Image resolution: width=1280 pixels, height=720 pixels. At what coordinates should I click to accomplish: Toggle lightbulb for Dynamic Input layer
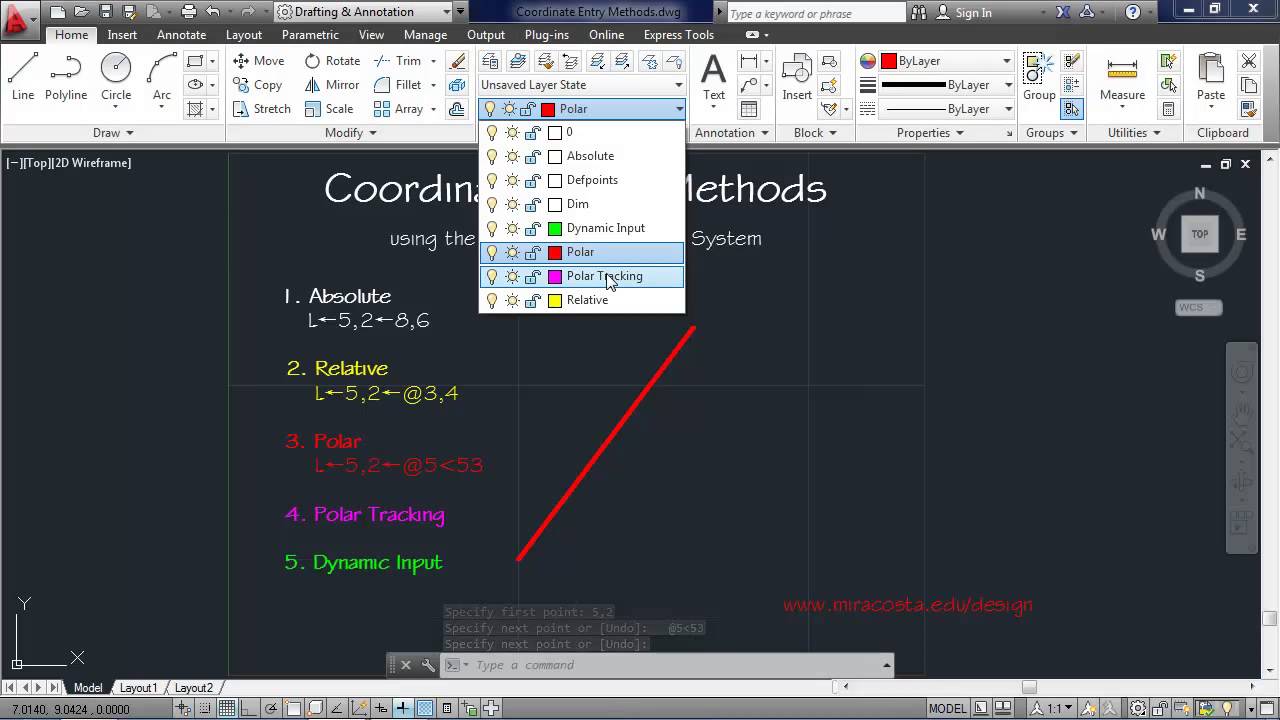[x=491, y=228]
